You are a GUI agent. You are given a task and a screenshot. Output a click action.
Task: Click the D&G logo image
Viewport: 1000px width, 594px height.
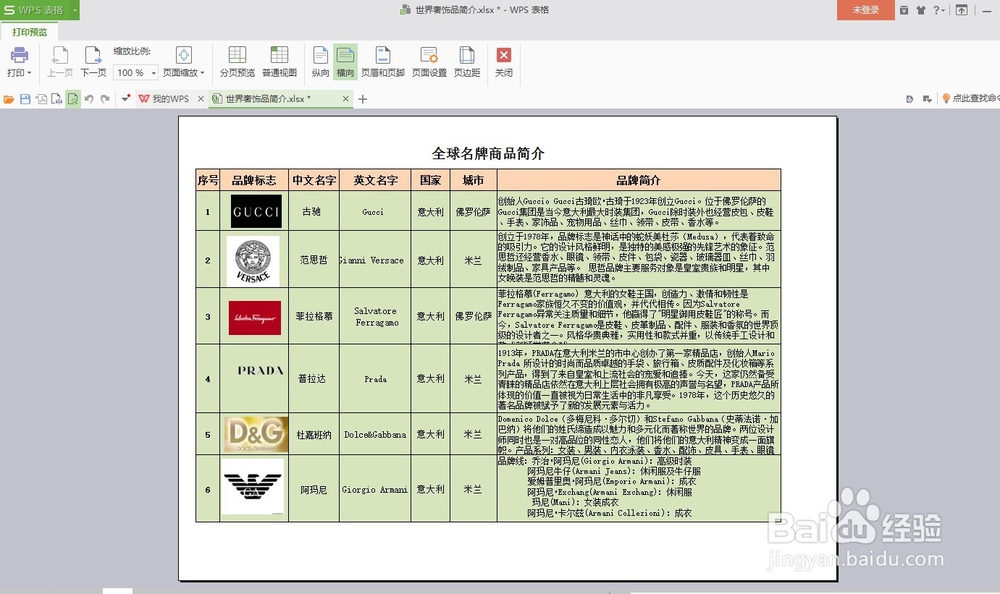pyautogui.click(x=256, y=434)
